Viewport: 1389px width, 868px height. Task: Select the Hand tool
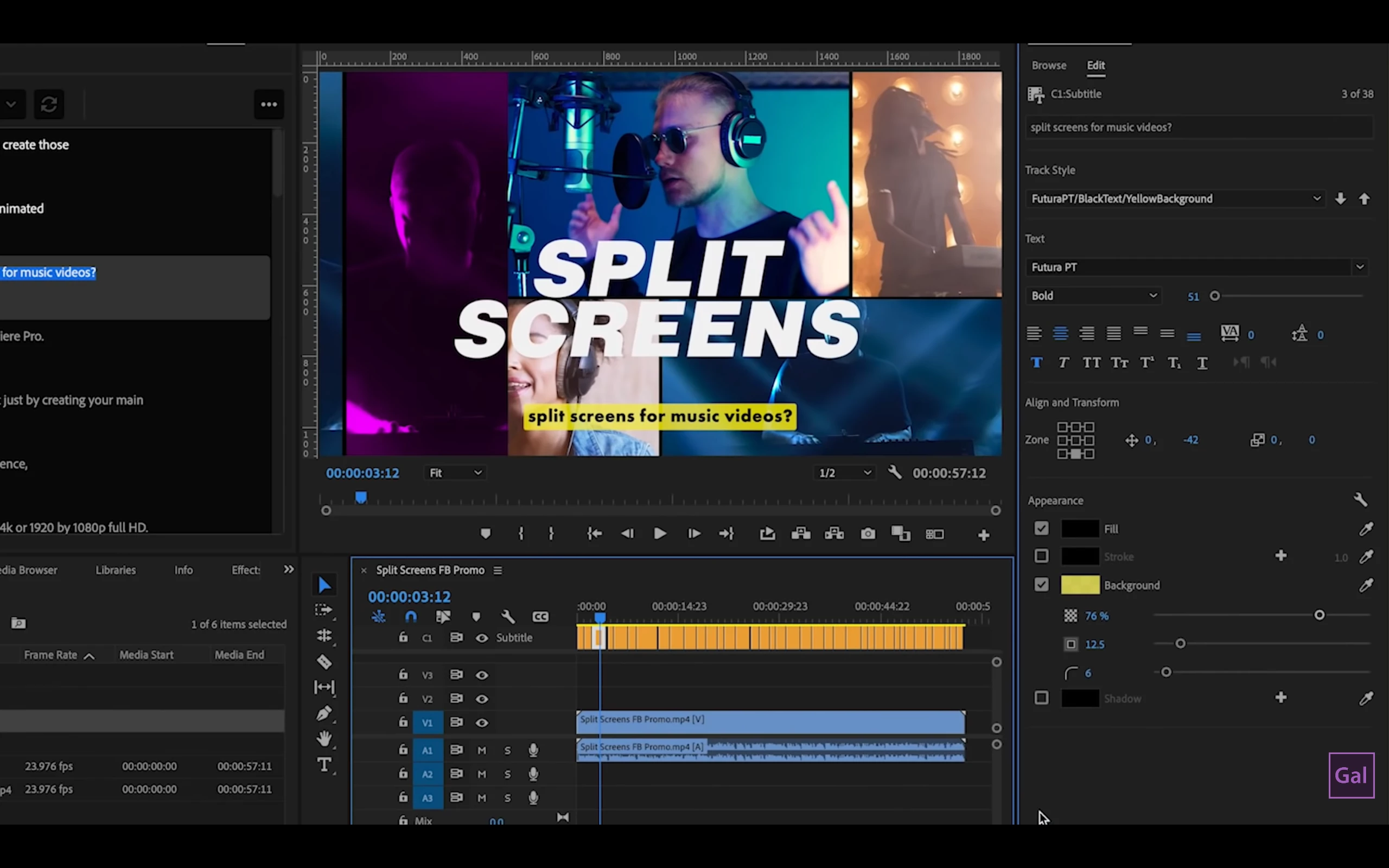click(324, 739)
